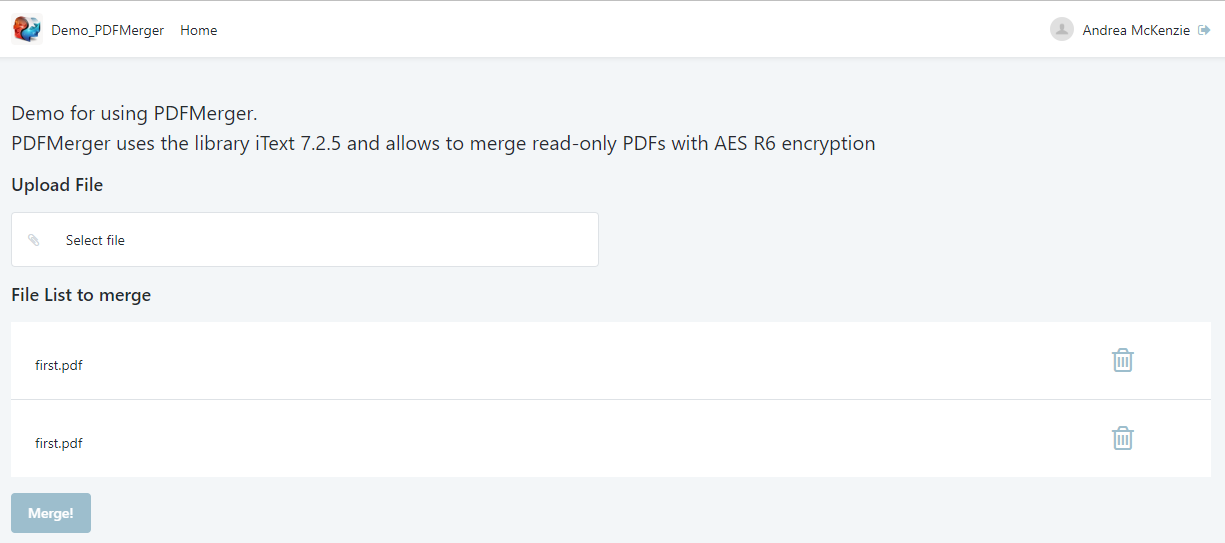Click the Select file label
Screen dimensions: 1225x543
[x=95, y=240]
